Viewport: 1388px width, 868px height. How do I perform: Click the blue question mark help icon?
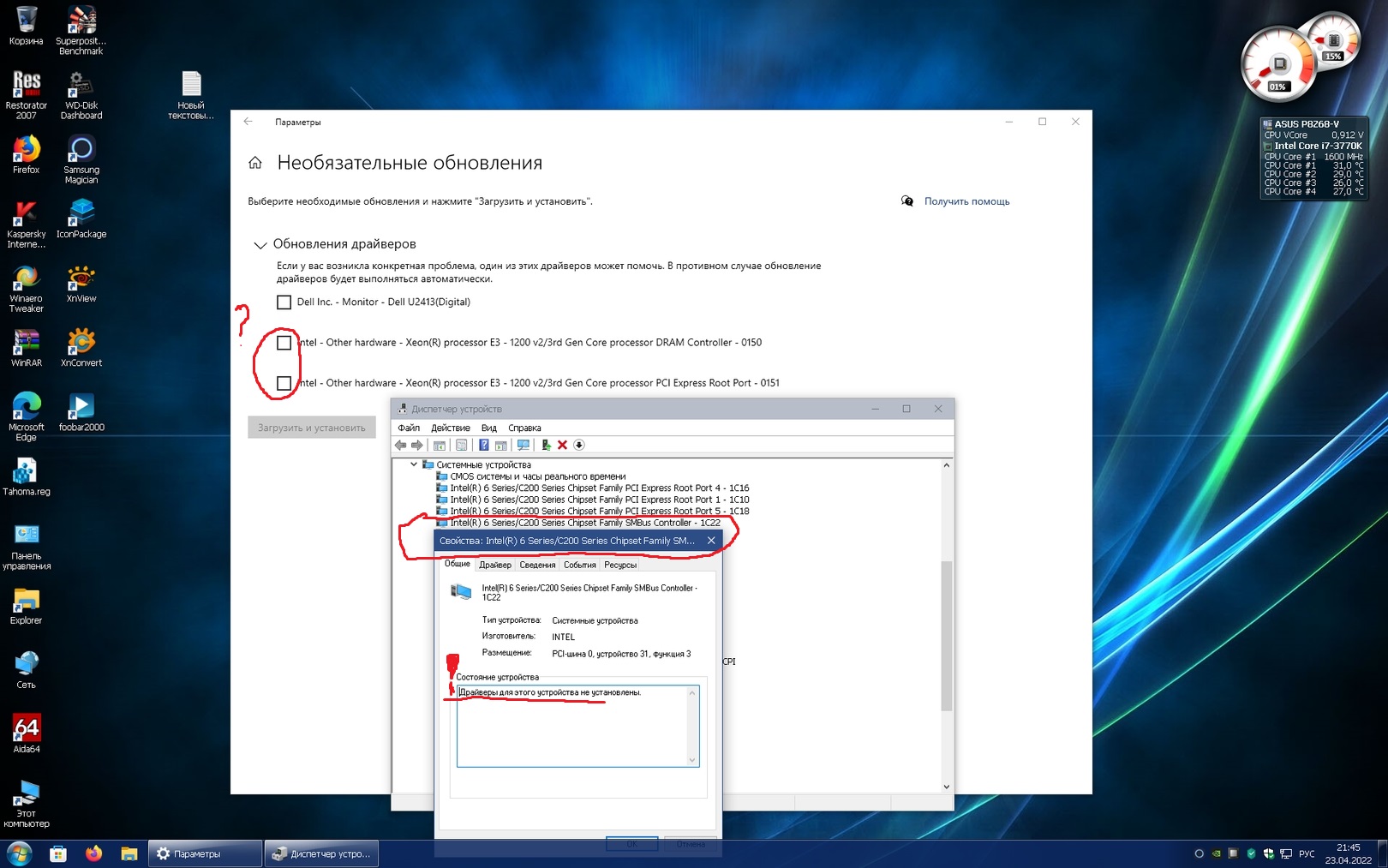pyautogui.click(x=483, y=445)
